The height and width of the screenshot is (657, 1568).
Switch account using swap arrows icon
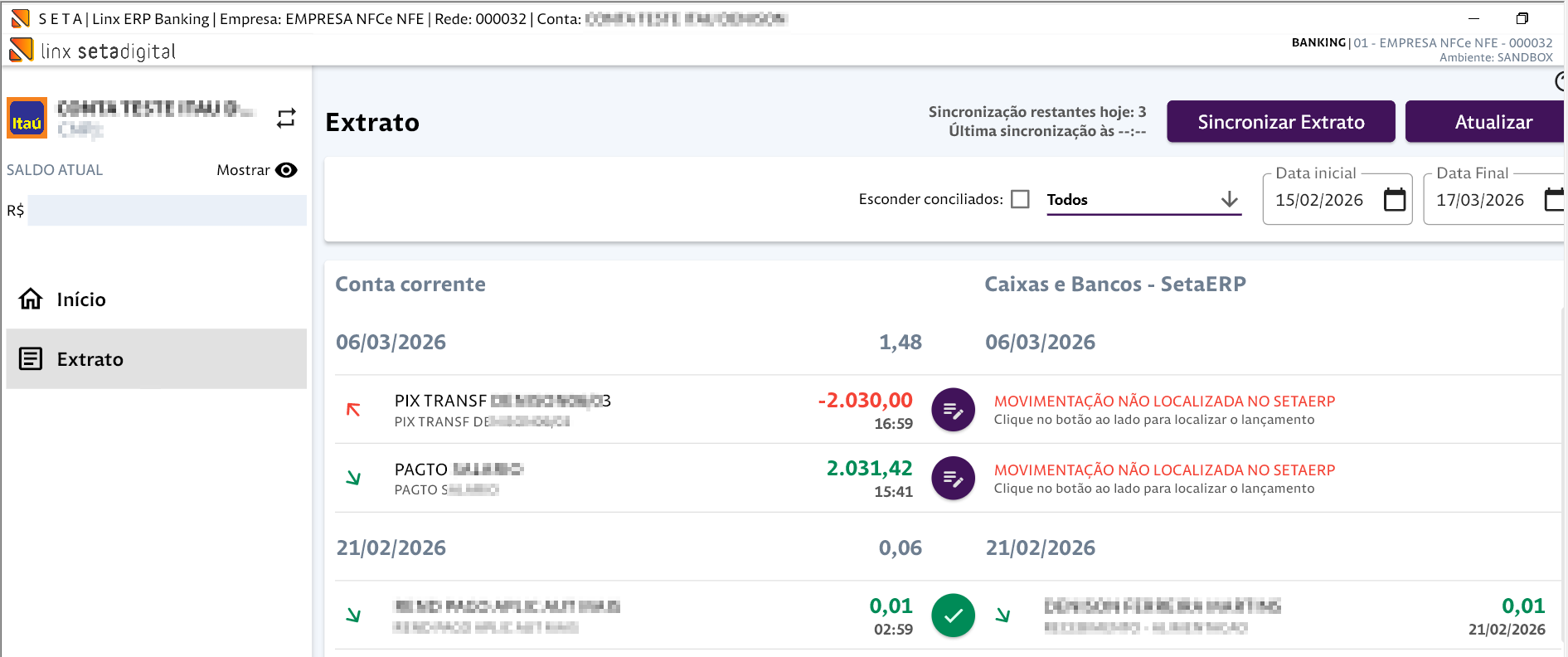click(x=286, y=119)
